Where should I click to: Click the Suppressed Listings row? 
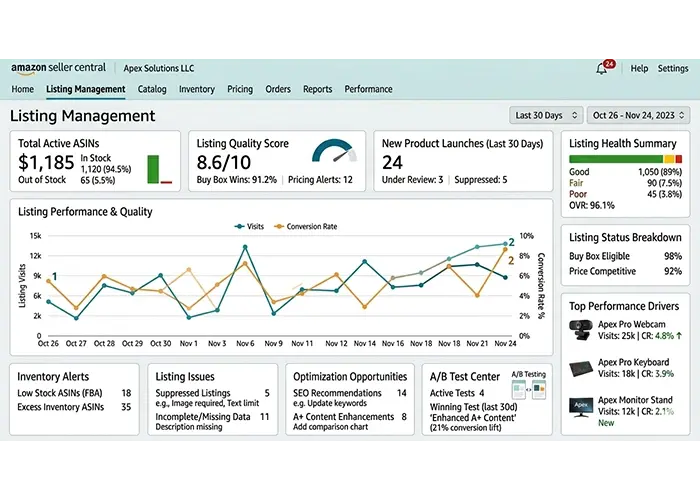[x=212, y=393]
